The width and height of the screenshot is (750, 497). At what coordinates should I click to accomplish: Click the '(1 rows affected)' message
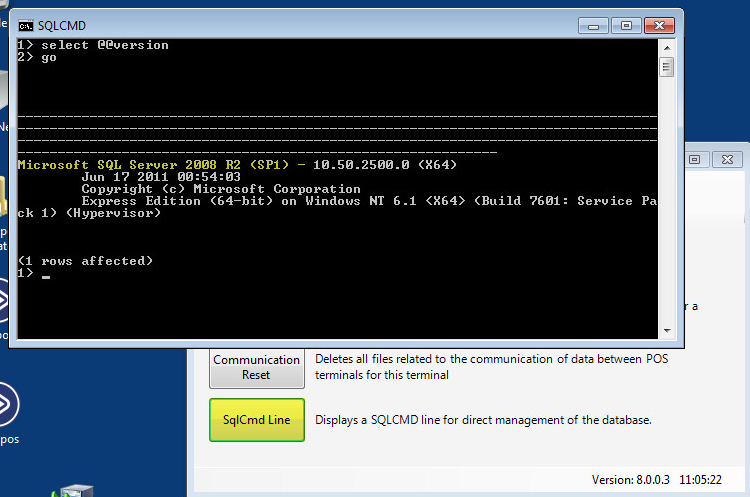point(85,261)
